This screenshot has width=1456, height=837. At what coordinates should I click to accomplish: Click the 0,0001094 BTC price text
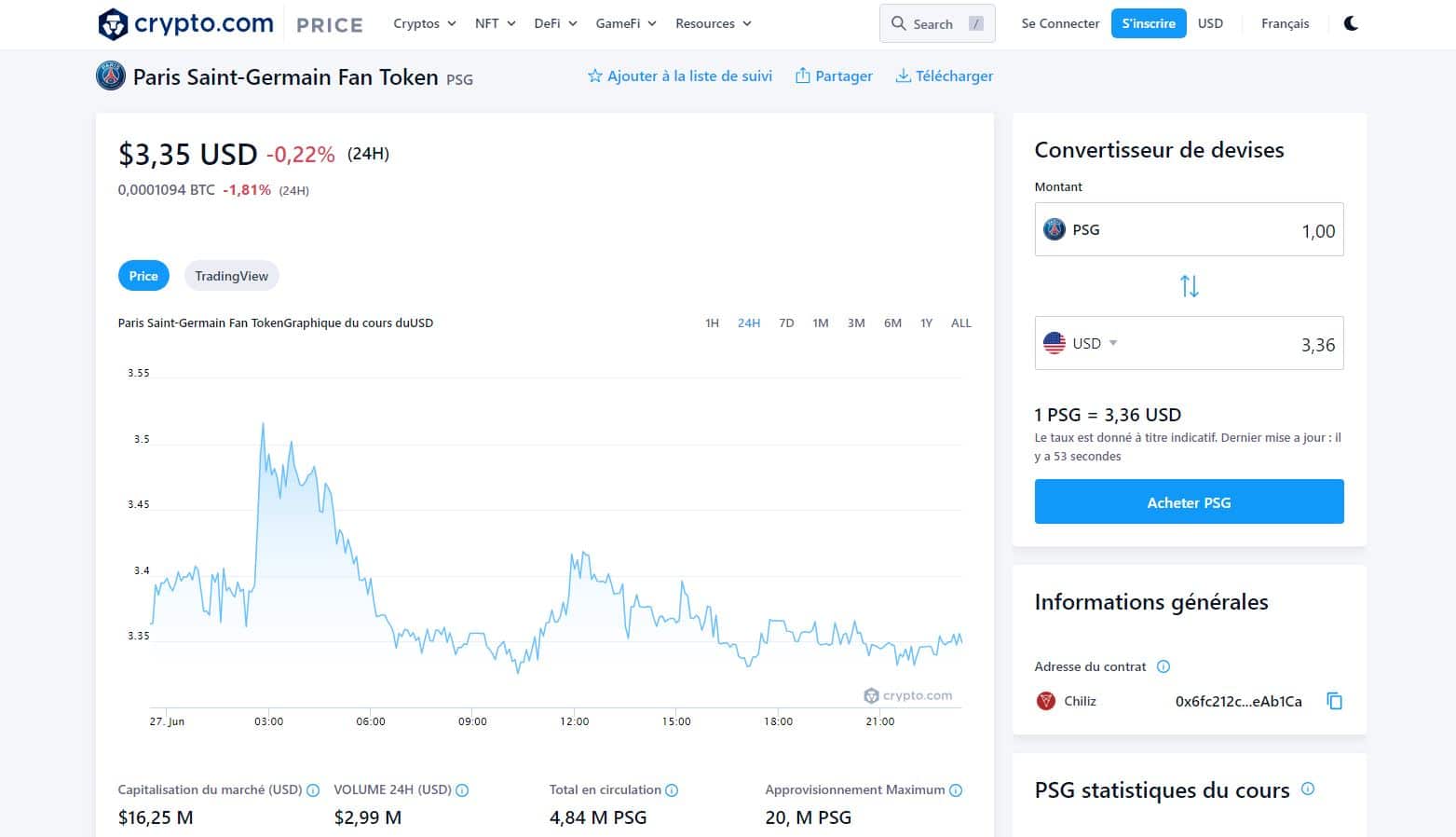tap(166, 190)
